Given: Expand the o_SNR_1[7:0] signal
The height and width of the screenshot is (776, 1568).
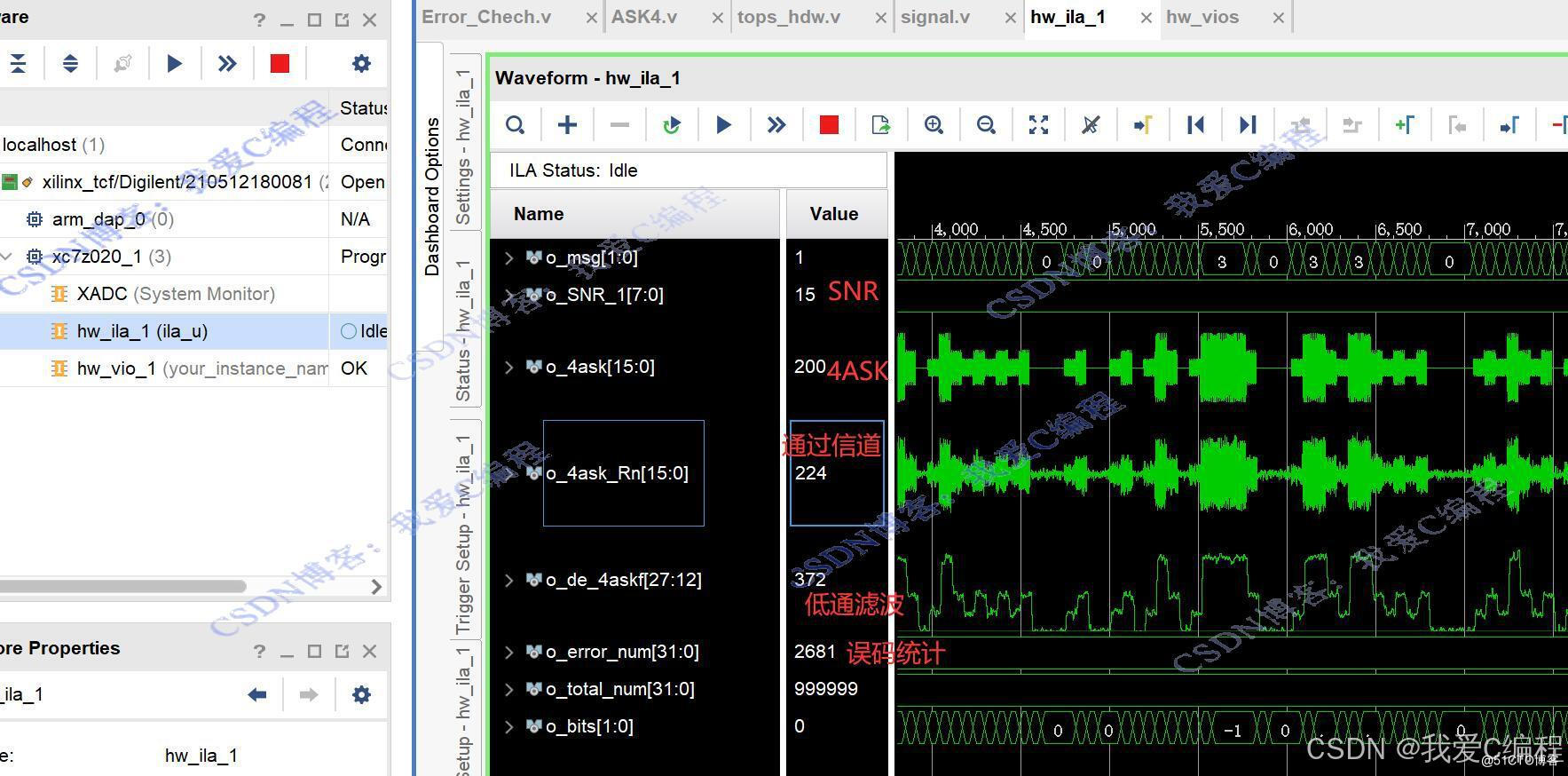Looking at the screenshot, I should pos(508,295).
